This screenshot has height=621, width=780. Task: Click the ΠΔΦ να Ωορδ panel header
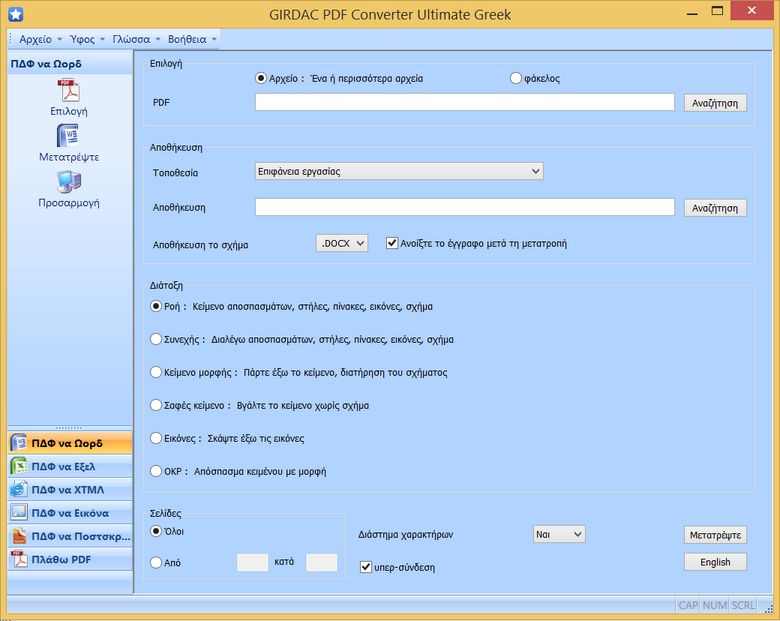click(70, 64)
